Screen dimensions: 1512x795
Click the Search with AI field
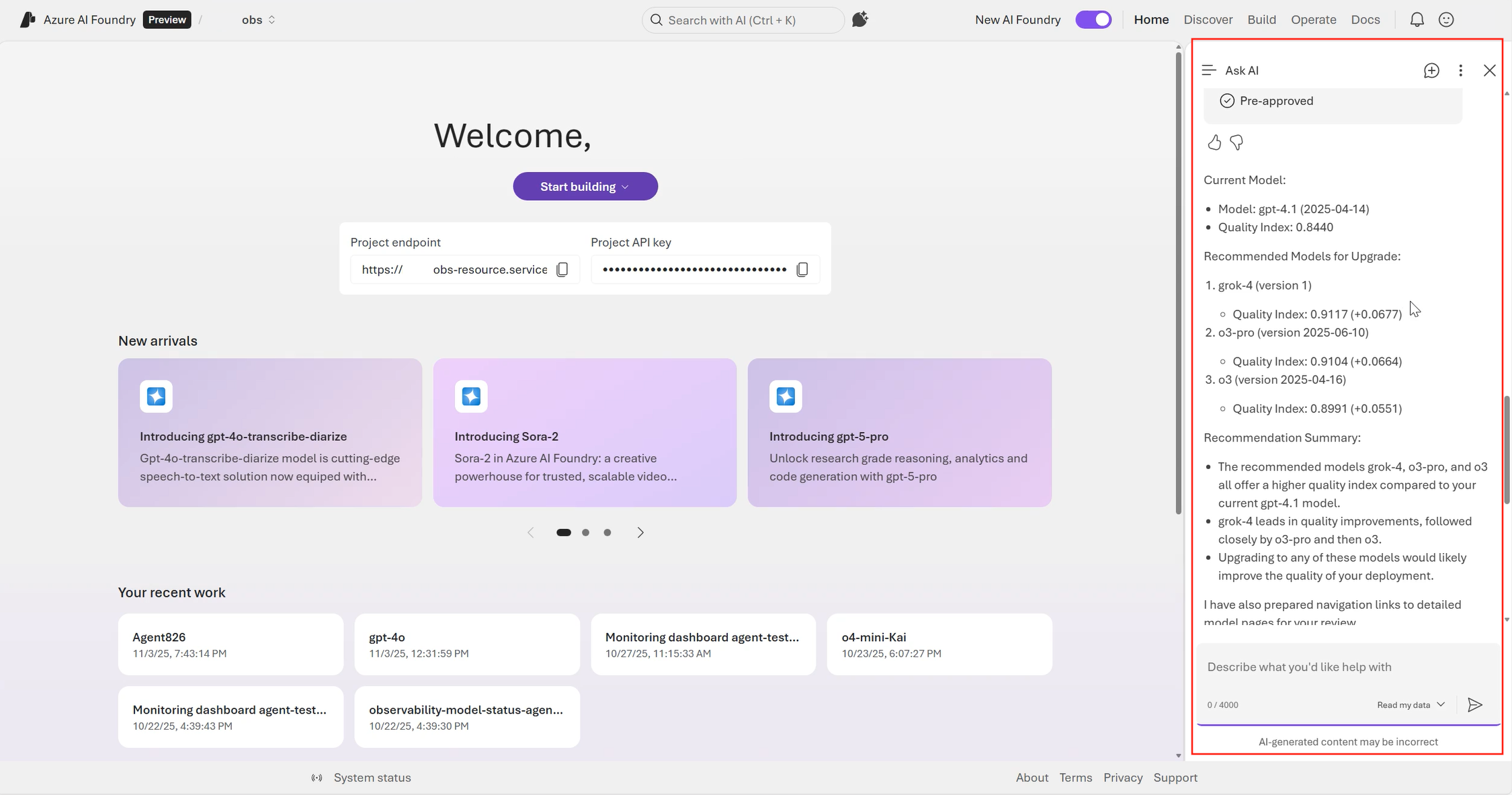tap(743, 19)
